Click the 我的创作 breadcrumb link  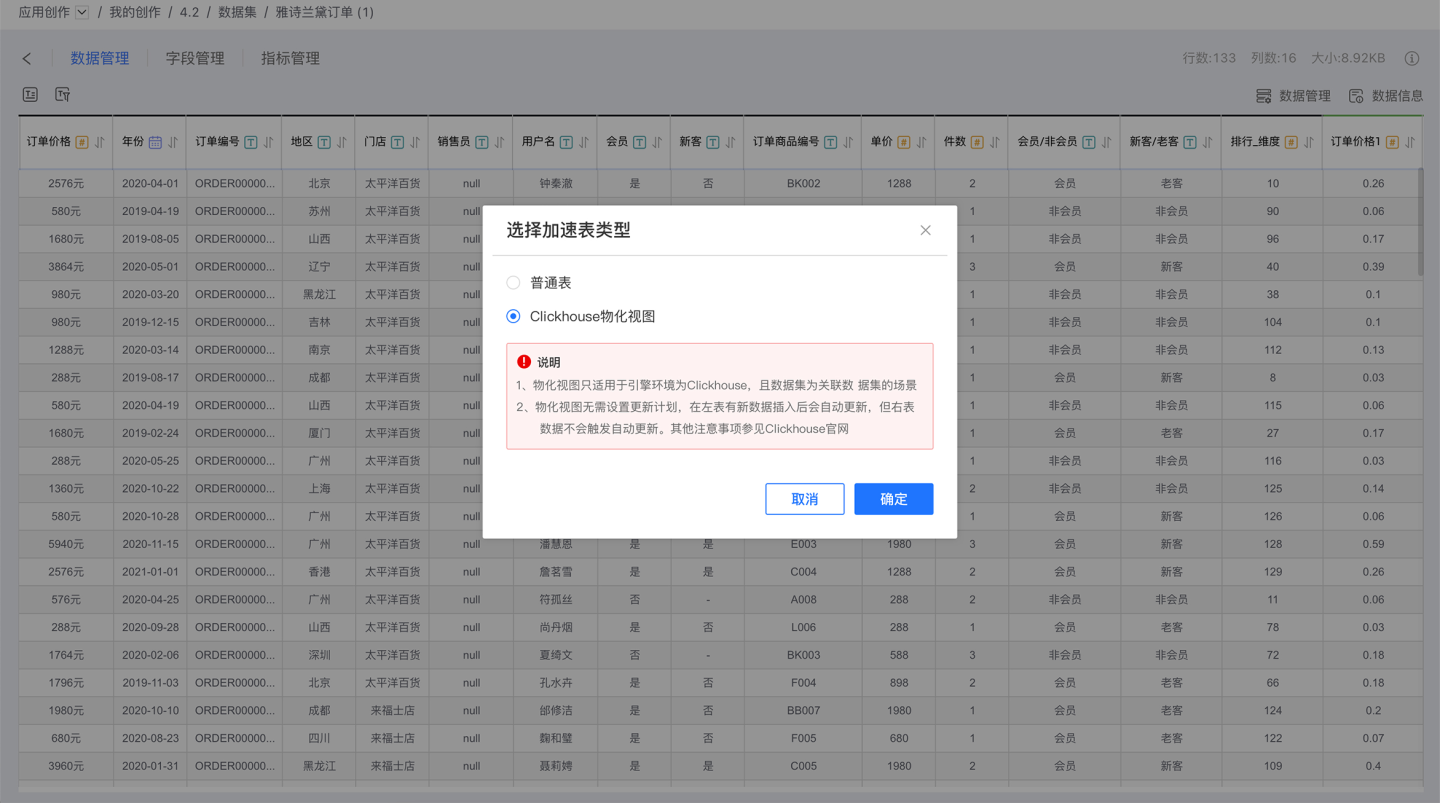click(x=135, y=13)
